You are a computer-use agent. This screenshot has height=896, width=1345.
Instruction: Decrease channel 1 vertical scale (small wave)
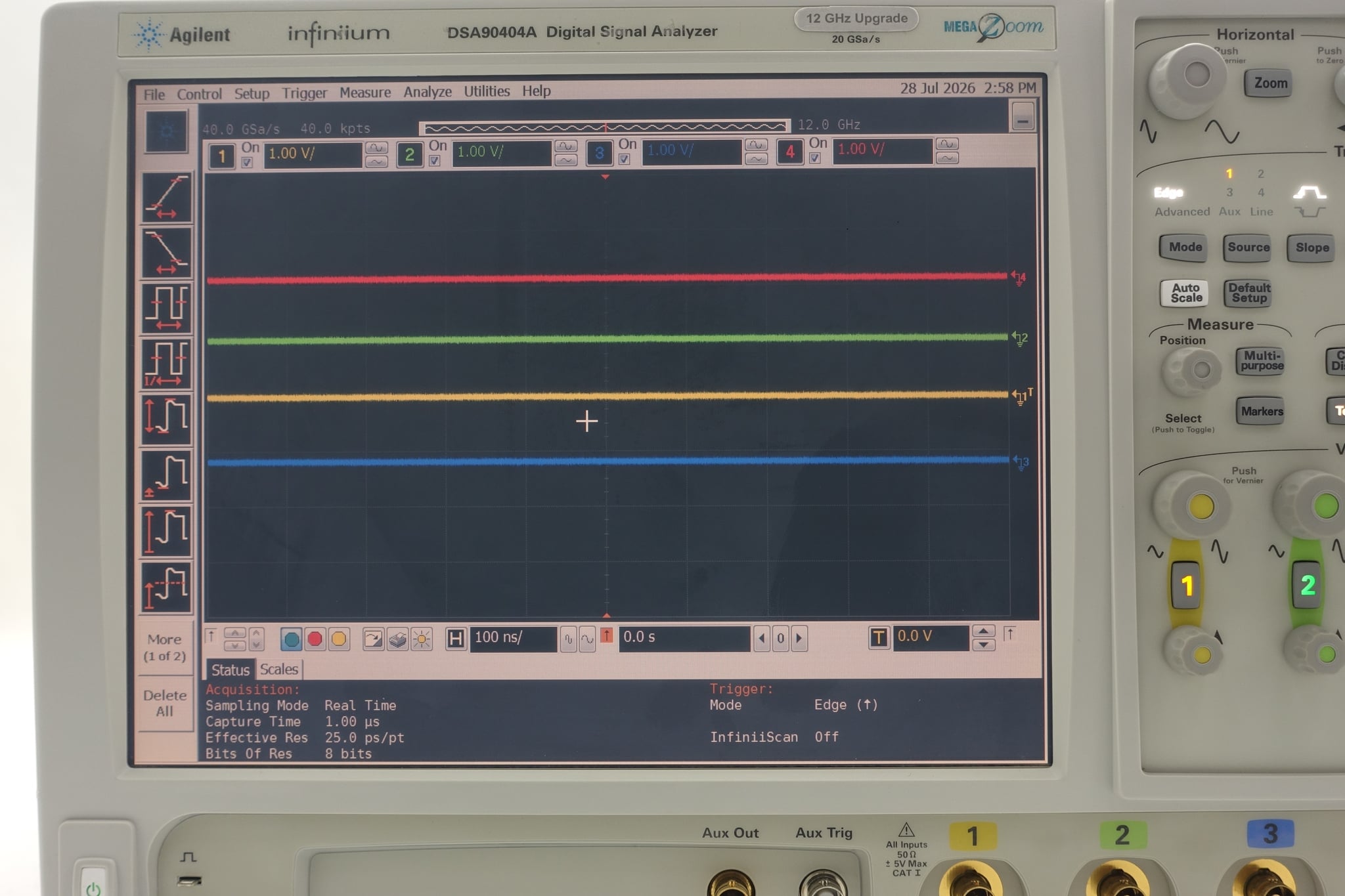pyautogui.click(x=376, y=161)
